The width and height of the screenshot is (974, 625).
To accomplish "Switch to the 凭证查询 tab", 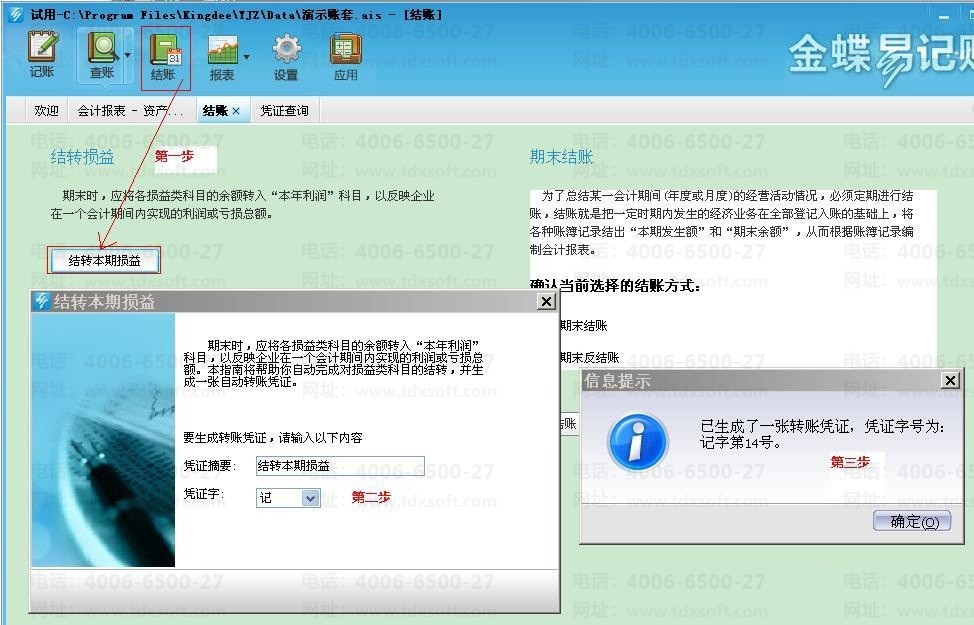I will click(x=284, y=111).
